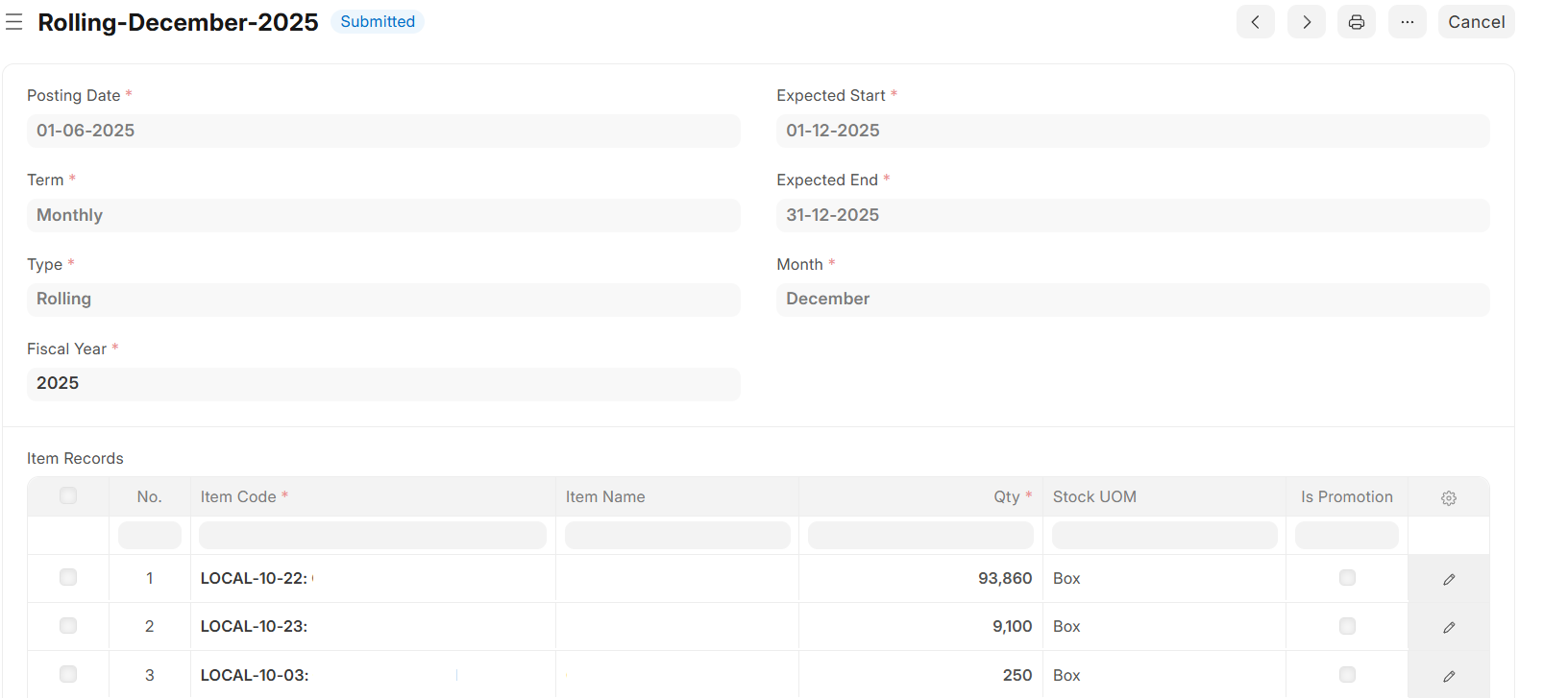Edit row 2 with the pencil icon
Image resolution: width=1568 pixels, height=698 pixels.
1448,627
